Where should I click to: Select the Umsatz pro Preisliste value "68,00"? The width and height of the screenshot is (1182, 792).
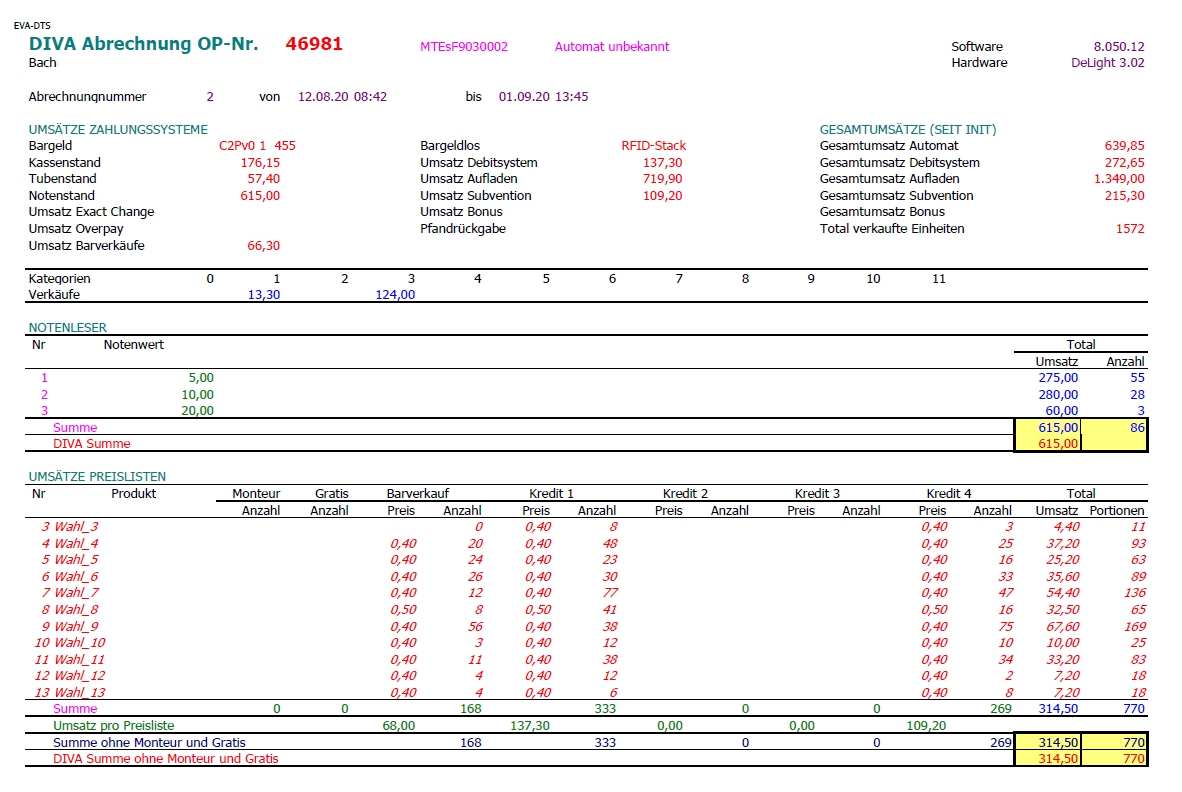point(399,726)
